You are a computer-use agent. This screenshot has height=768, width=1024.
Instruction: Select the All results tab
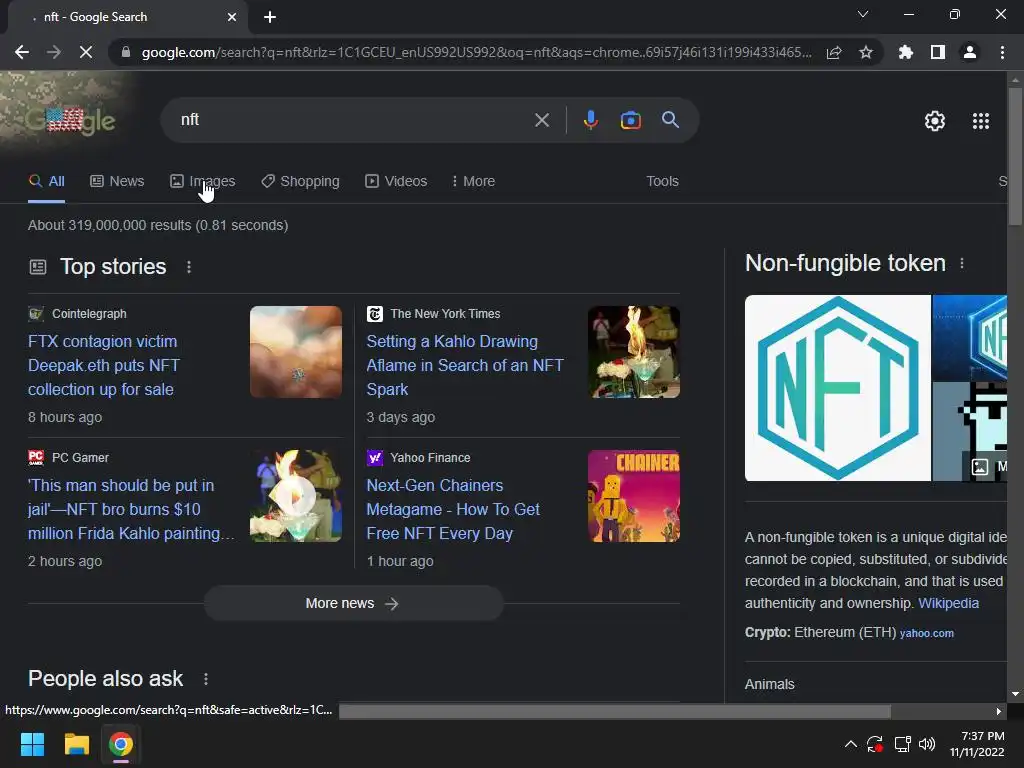pyautogui.click(x=47, y=182)
